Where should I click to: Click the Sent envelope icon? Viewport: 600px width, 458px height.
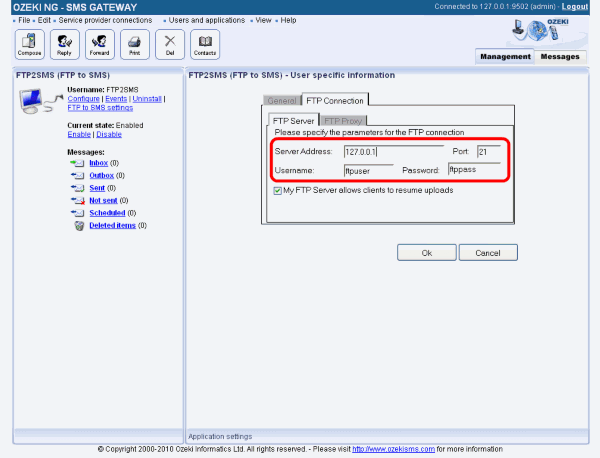(77, 188)
